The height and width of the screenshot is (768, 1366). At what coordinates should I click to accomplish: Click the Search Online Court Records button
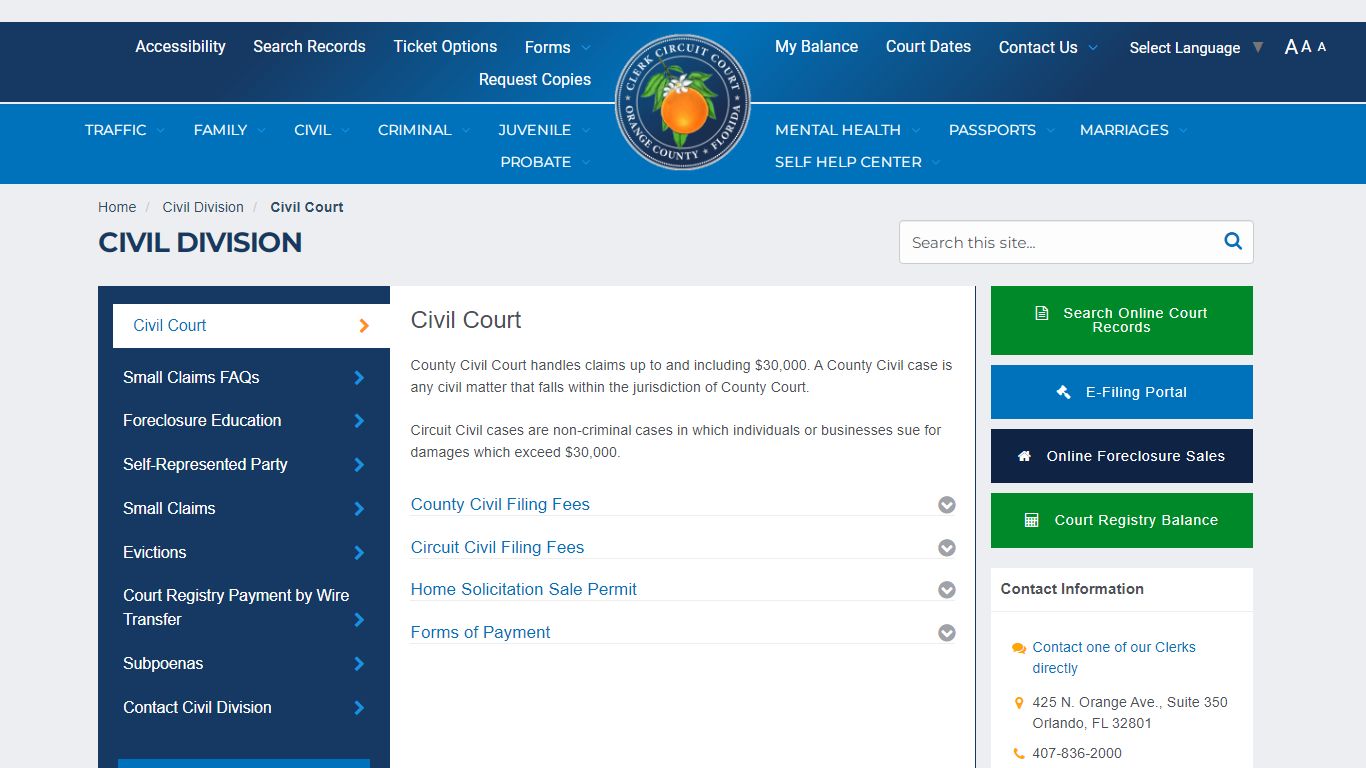coord(1122,320)
